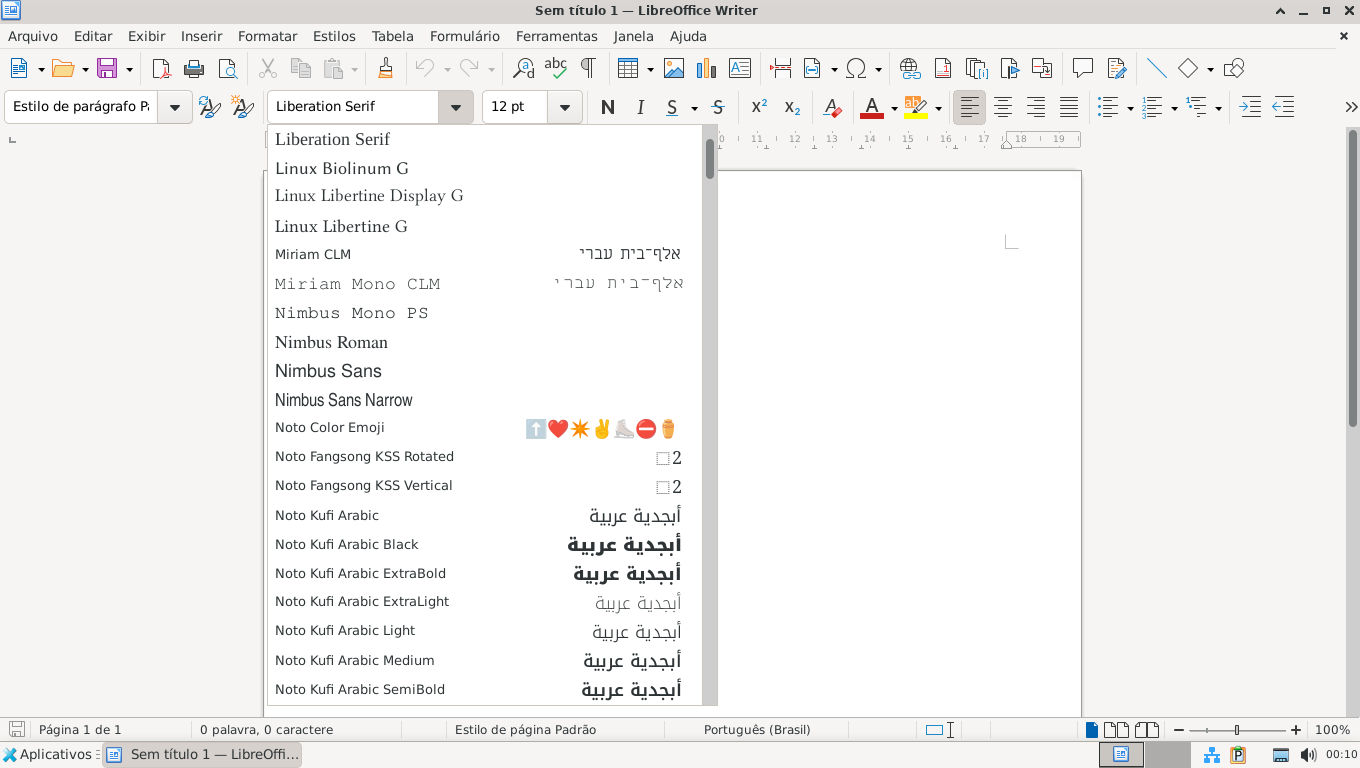
Task: Insert special character omega icon
Action: tap(856, 69)
